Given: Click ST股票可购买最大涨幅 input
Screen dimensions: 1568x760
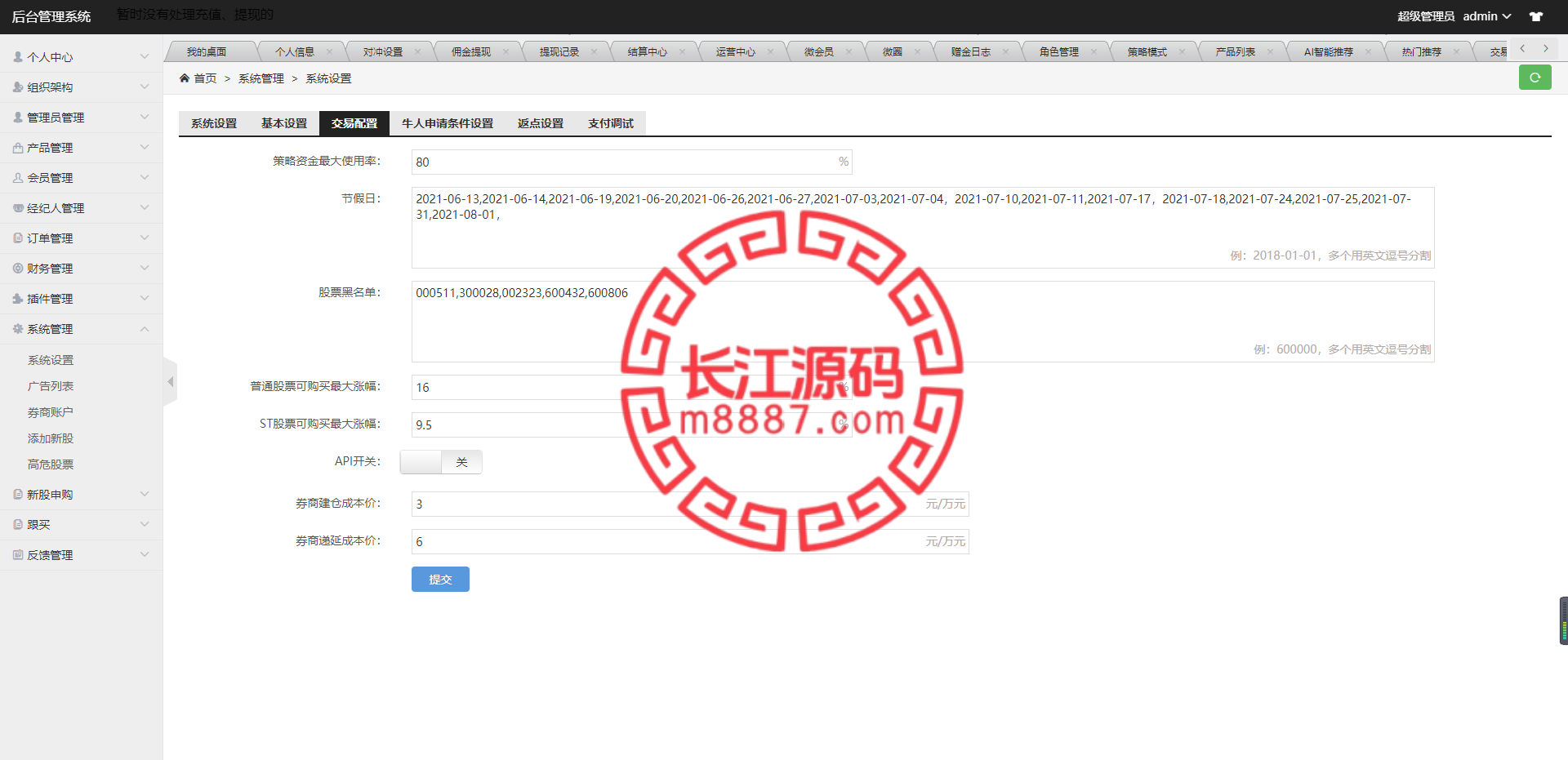Looking at the screenshot, I should coord(631,424).
